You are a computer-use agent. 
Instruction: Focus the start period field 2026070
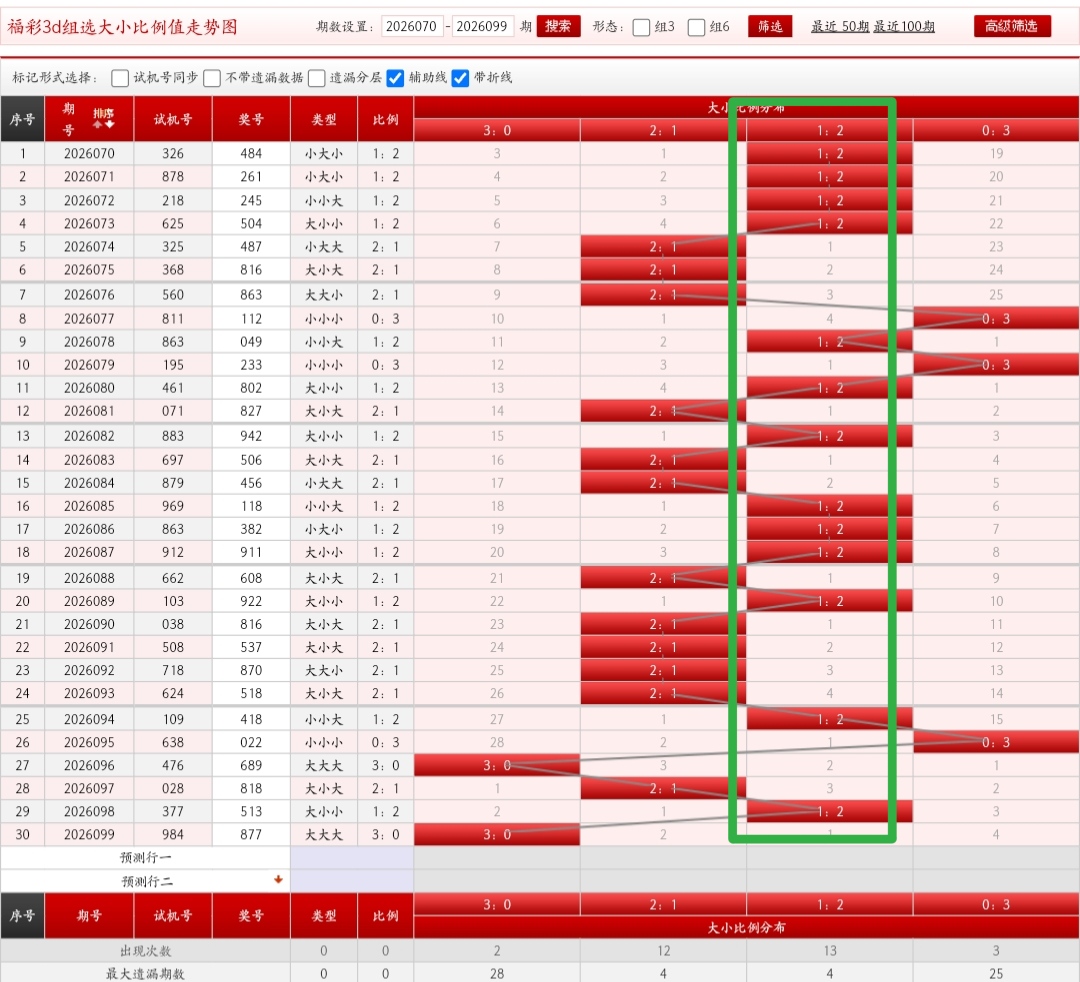pyautogui.click(x=412, y=27)
